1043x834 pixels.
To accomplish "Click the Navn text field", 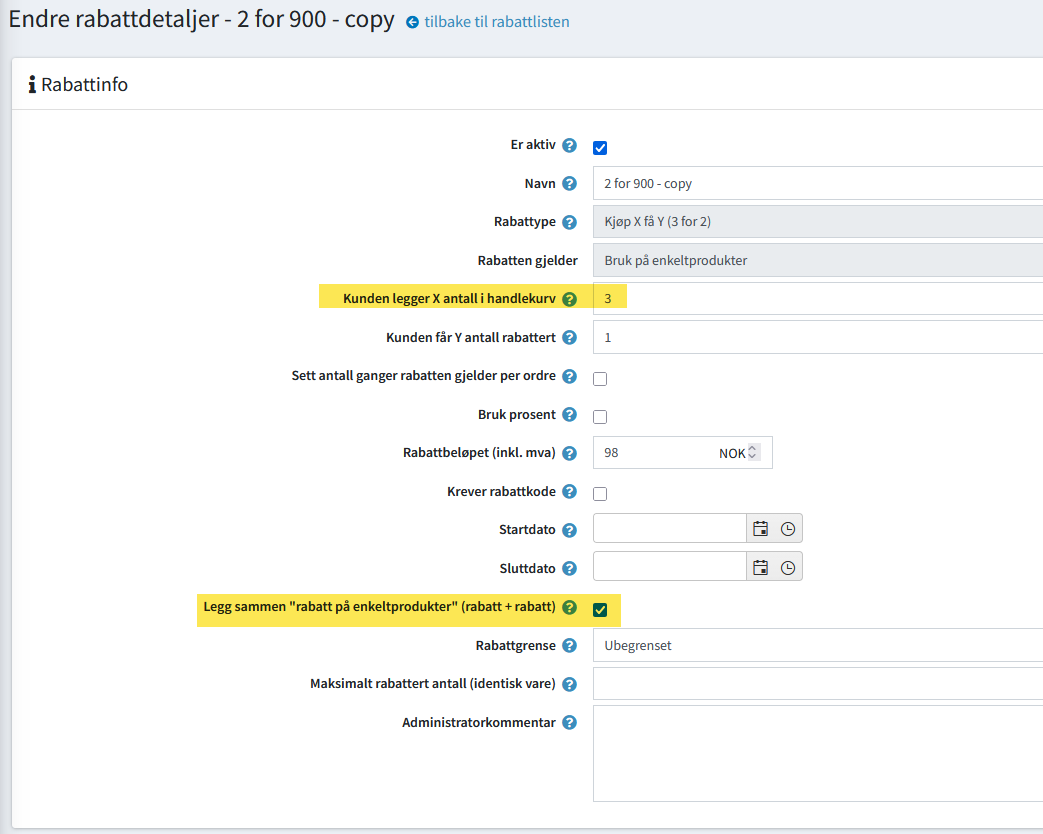I will (x=817, y=184).
